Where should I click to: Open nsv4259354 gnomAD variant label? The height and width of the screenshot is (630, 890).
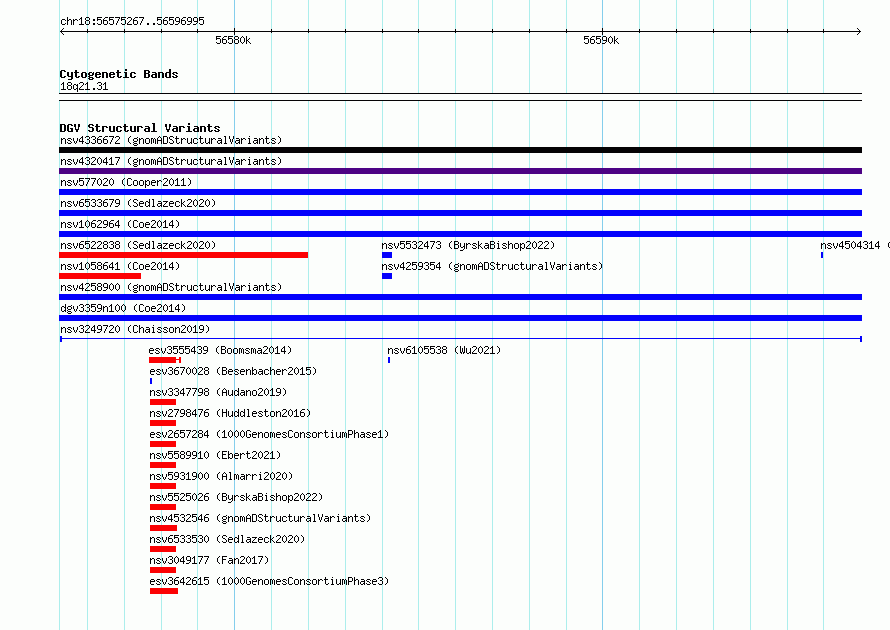click(x=492, y=266)
